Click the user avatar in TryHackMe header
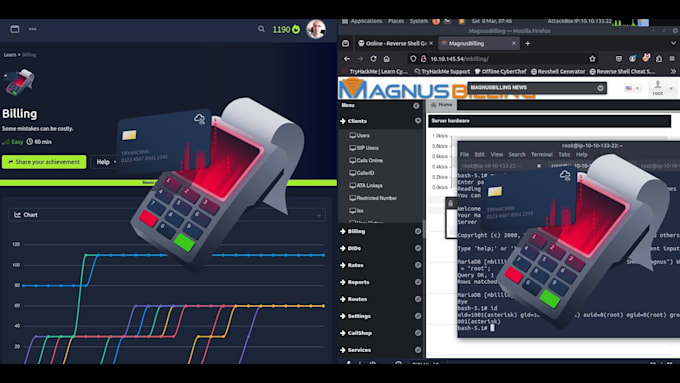Viewport: 680px width, 383px height. pyautogui.click(x=316, y=29)
